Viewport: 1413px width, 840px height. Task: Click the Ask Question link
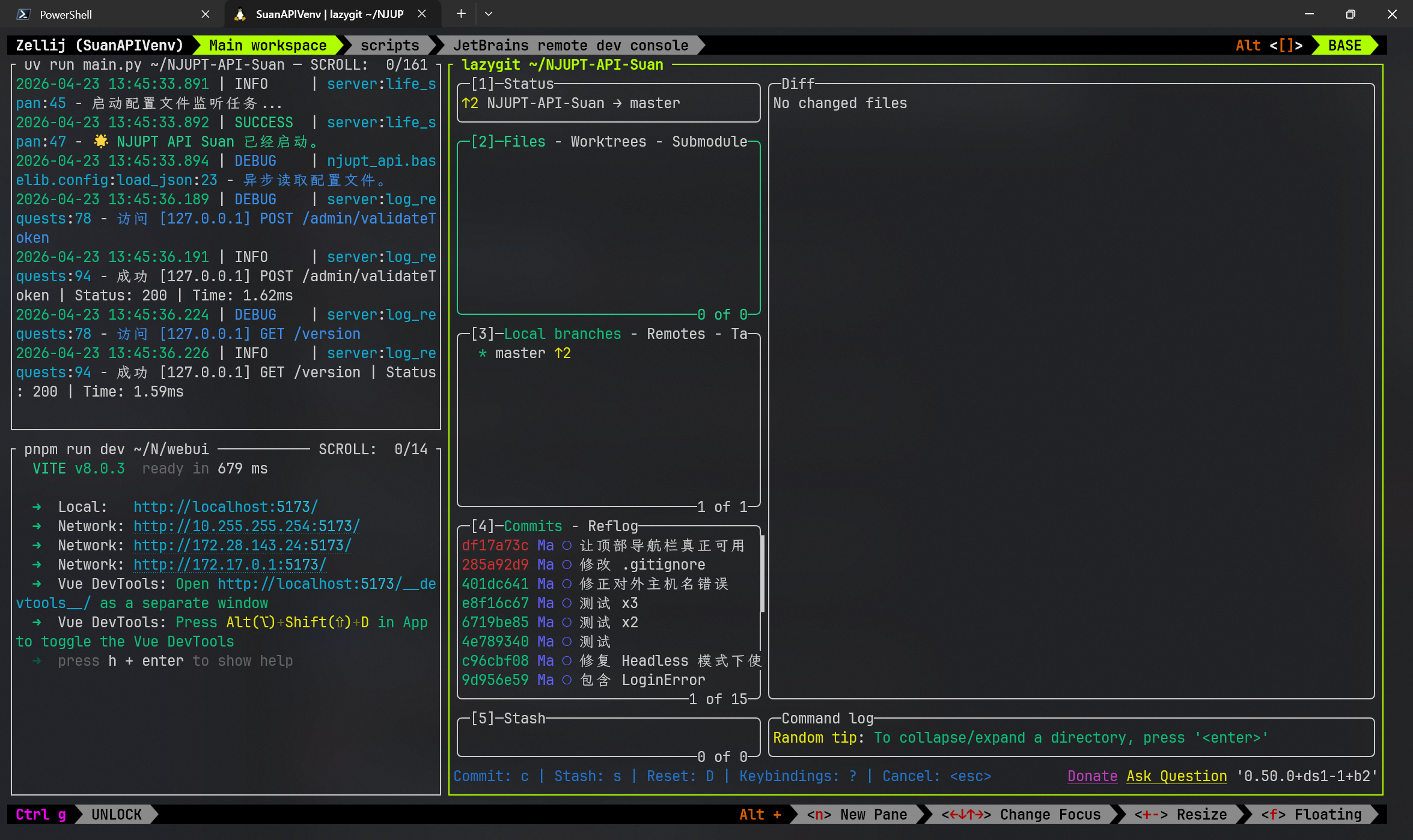tap(1176, 776)
